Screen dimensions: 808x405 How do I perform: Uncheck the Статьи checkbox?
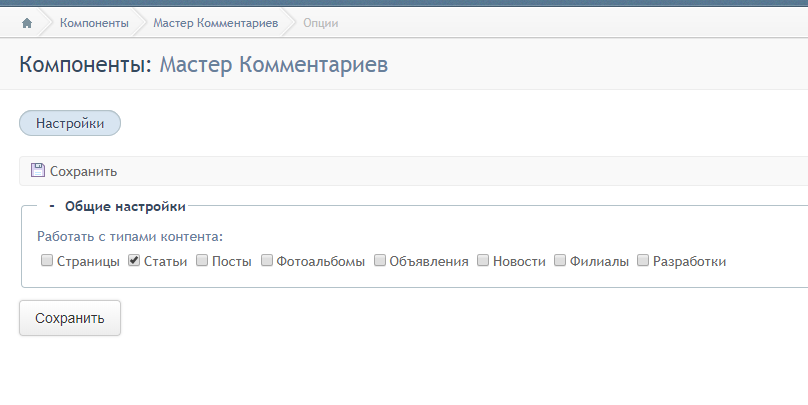pos(134,260)
